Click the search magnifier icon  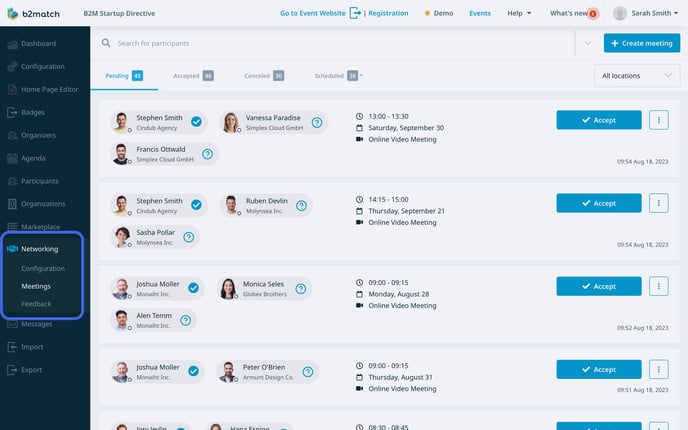(x=106, y=44)
